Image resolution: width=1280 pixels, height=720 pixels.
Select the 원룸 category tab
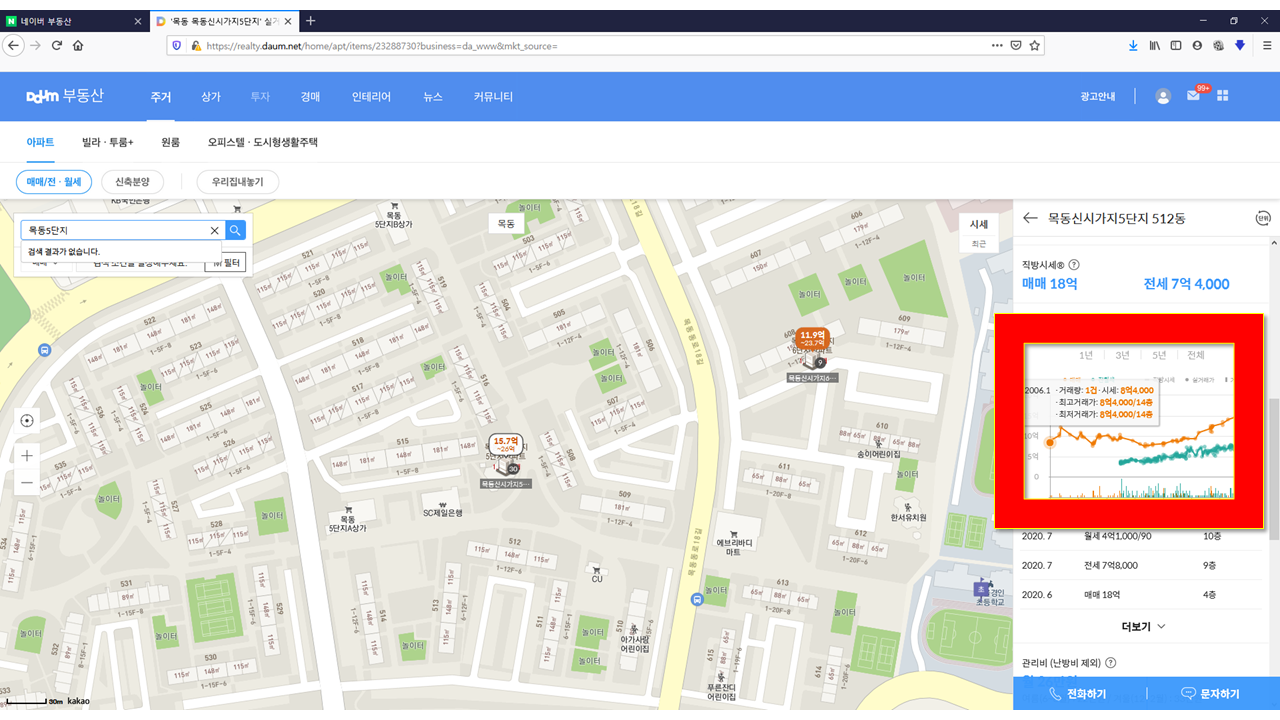170,142
